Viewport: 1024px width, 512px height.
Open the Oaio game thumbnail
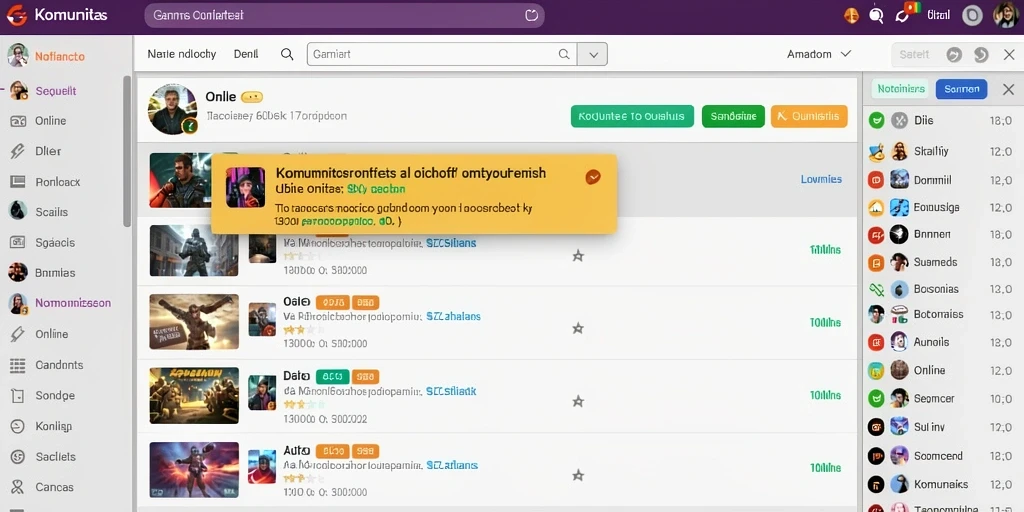coord(194,321)
